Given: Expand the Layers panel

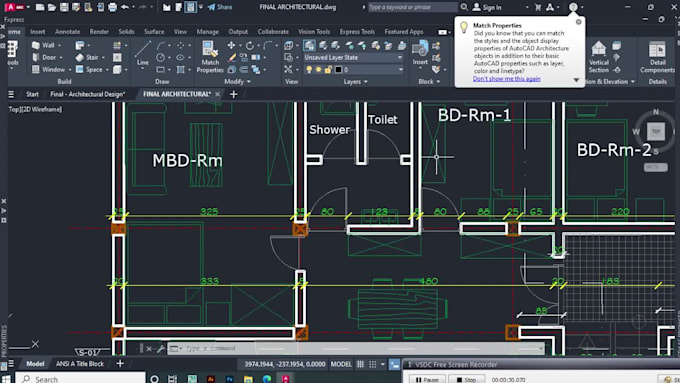Looking at the screenshot, I should [x=356, y=82].
